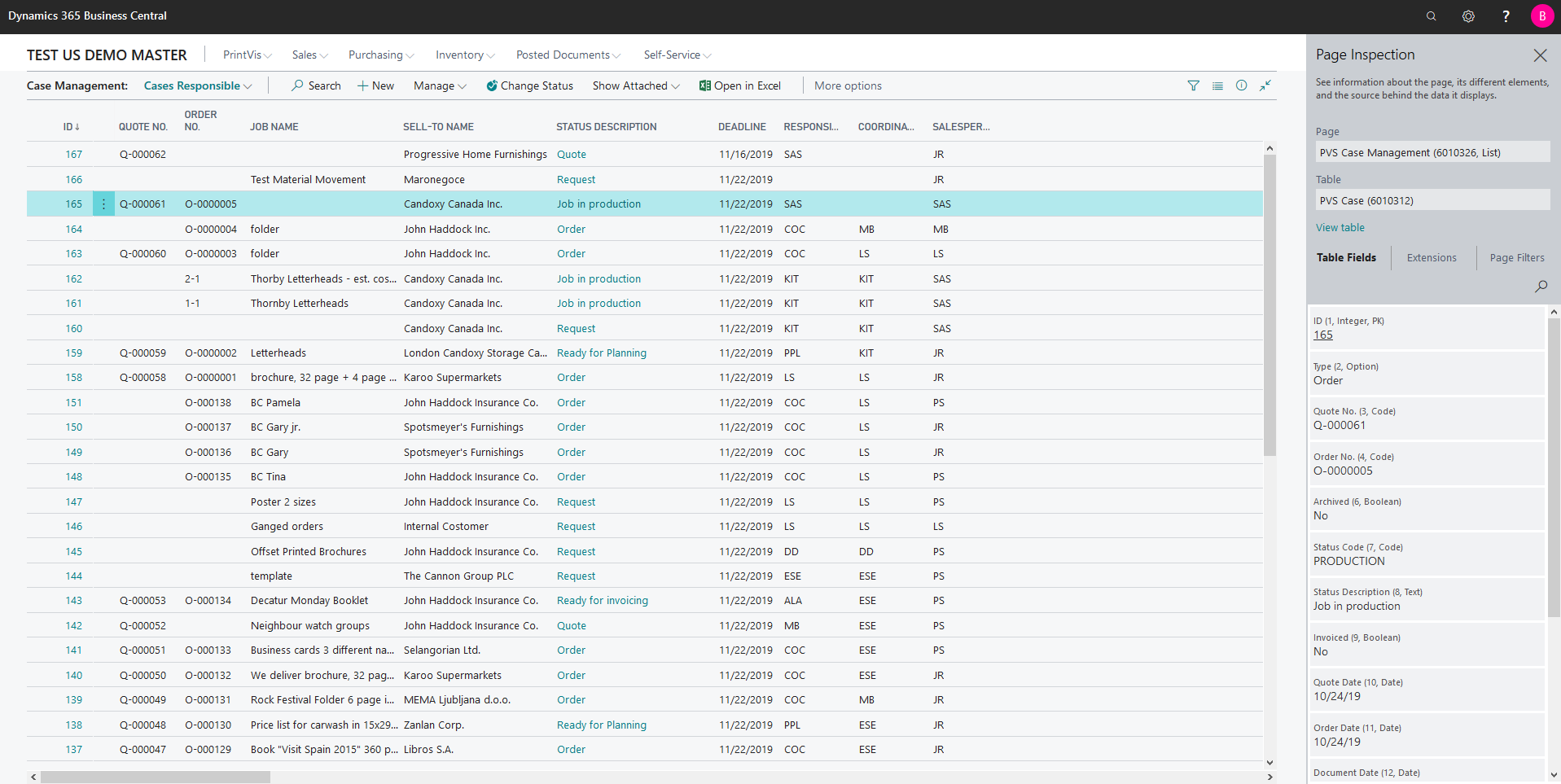Image resolution: width=1561 pixels, height=784 pixels.
Task: Open the settings gear icon
Action: coord(1468,16)
